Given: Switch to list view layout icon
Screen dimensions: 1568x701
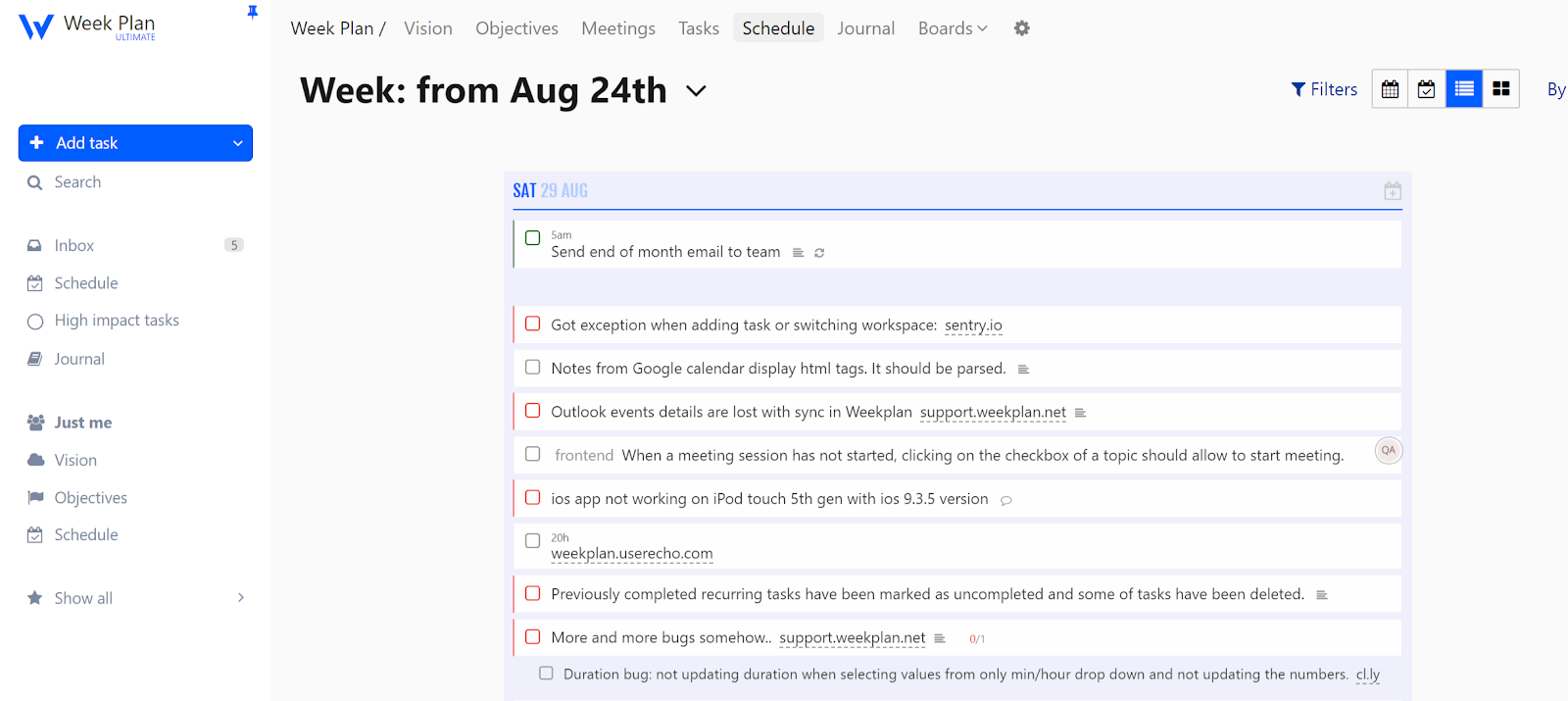Looking at the screenshot, I should [x=1464, y=89].
